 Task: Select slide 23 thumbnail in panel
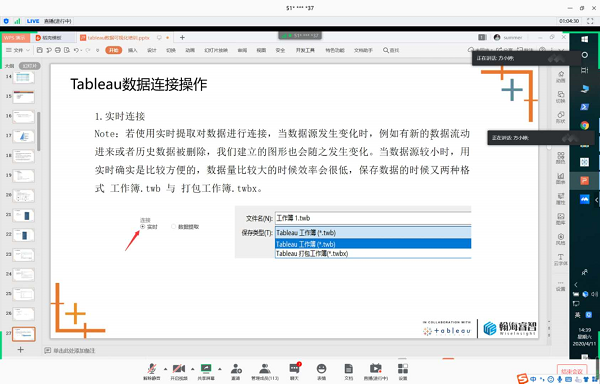click(23, 254)
